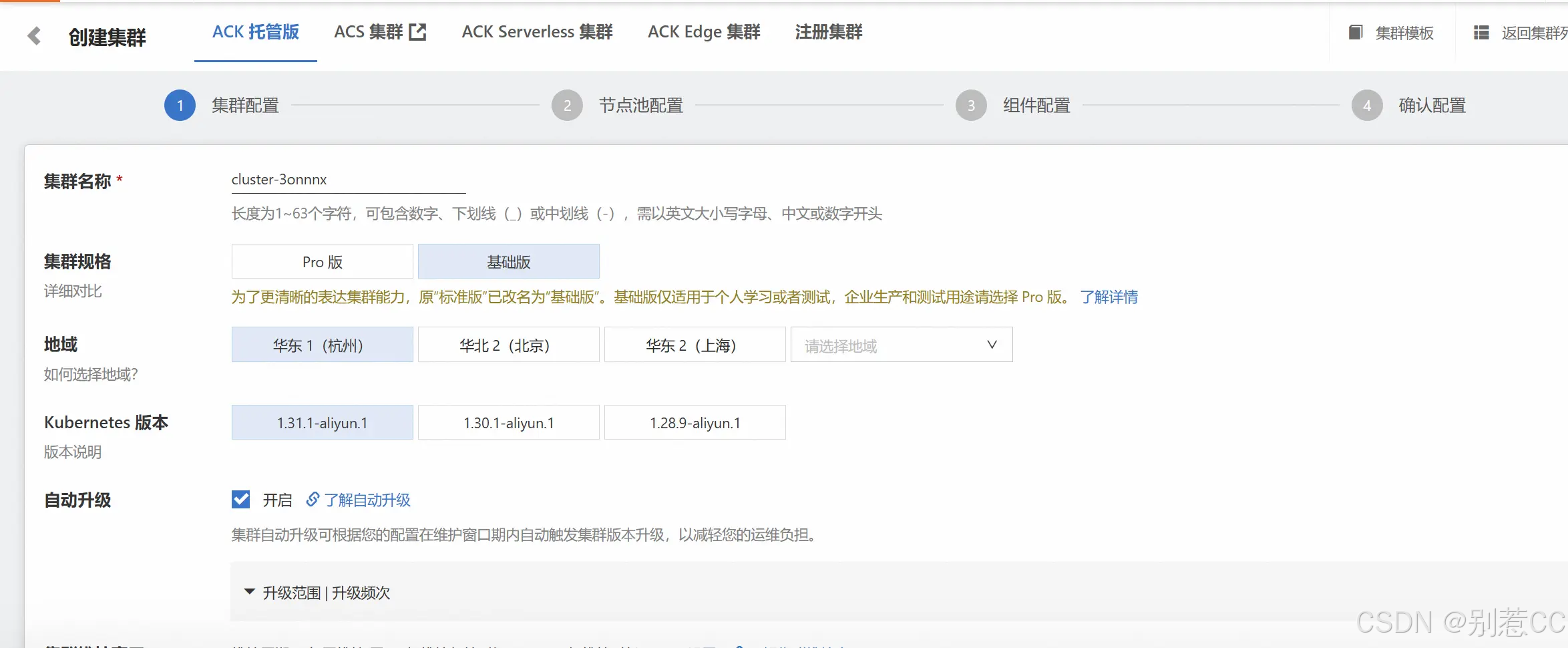Open 详细对比 link

point(73,291)
